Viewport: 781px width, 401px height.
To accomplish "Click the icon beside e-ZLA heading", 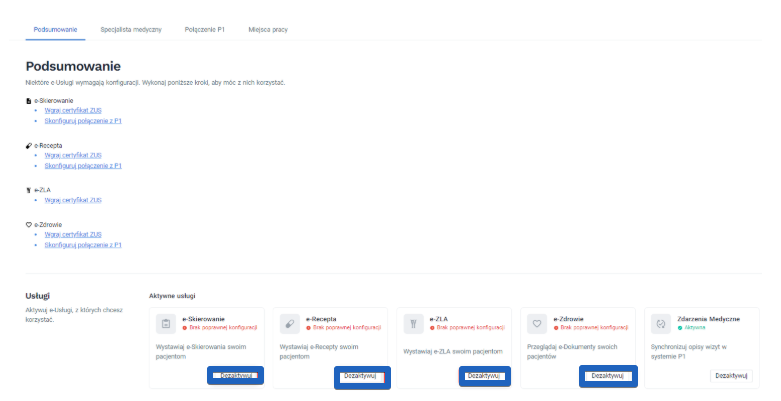I will click(28, 190).
